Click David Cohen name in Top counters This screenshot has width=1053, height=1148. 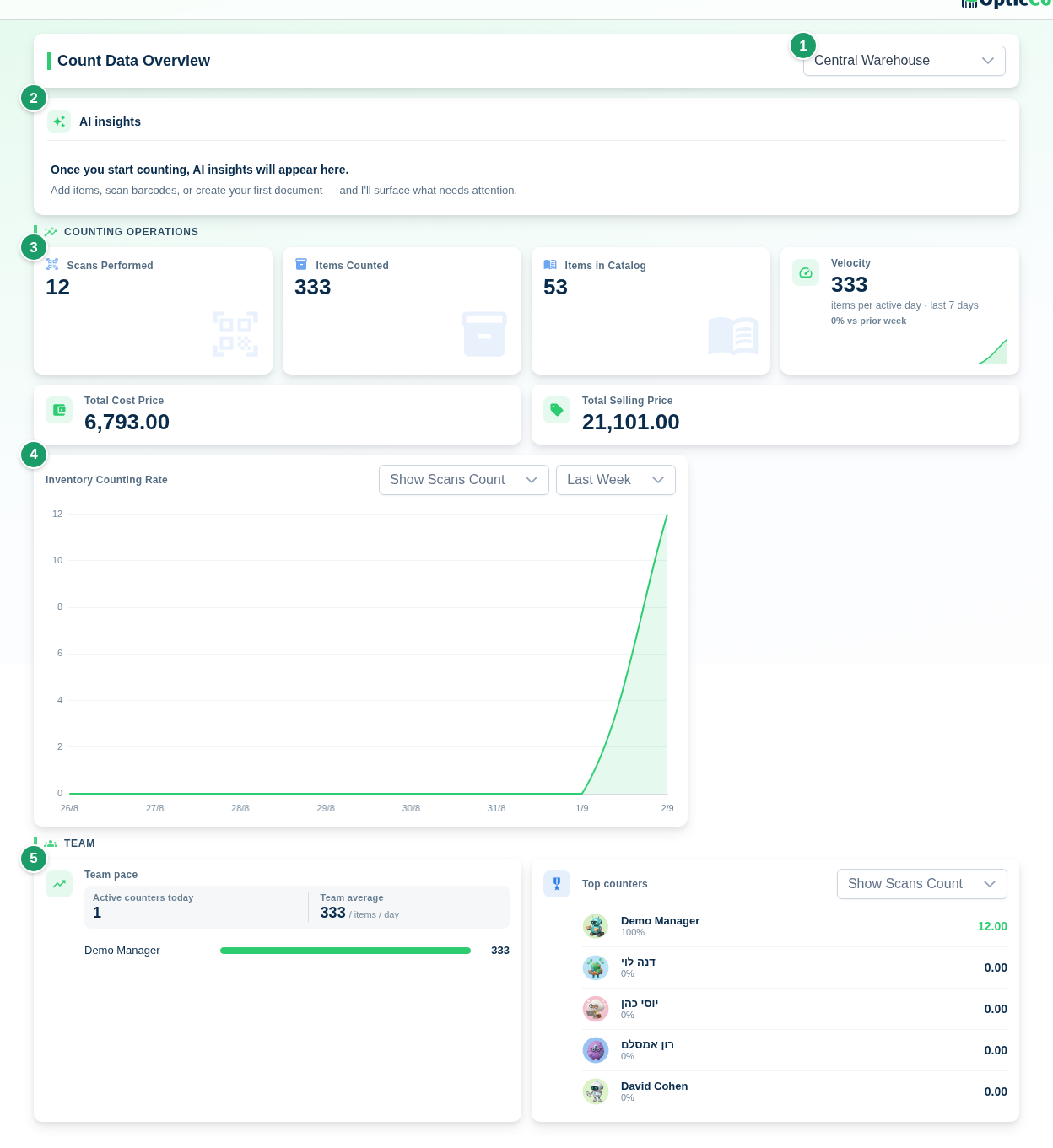[654, 1086]
